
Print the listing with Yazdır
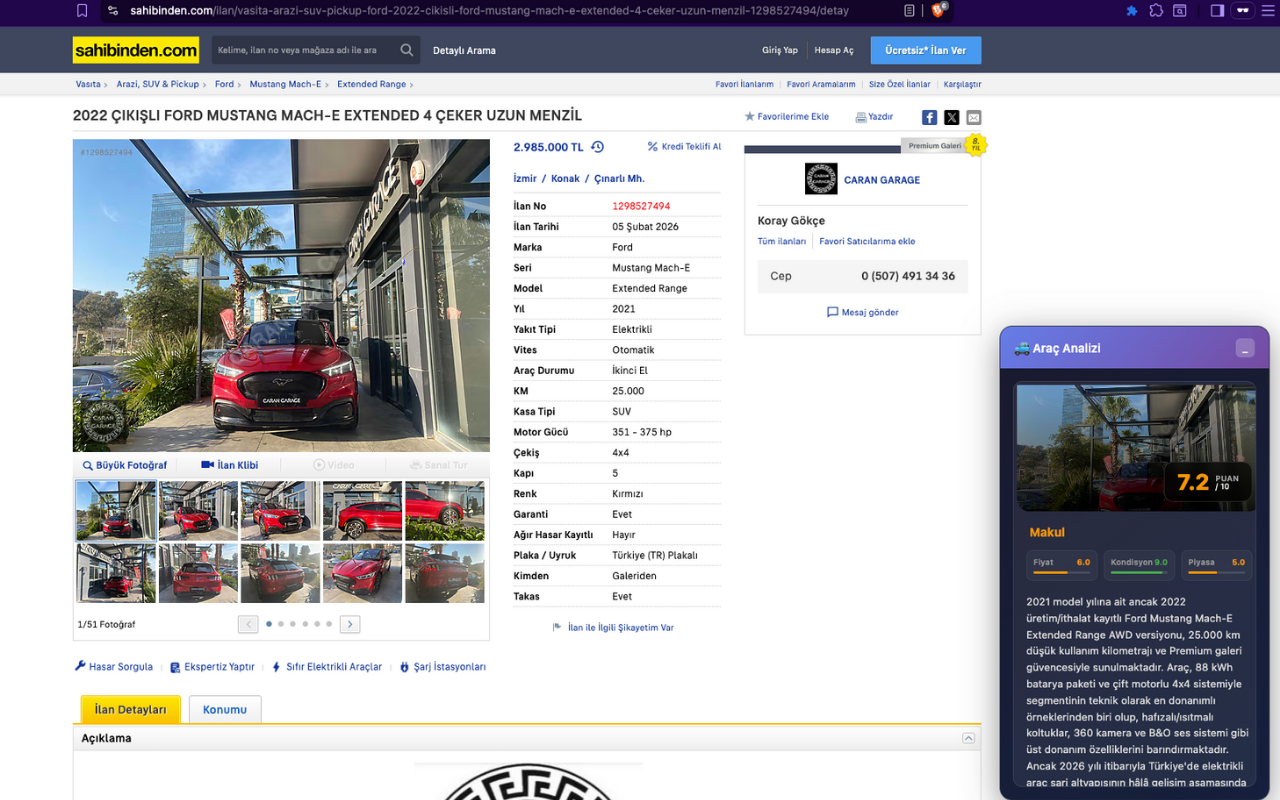[874, 117]
